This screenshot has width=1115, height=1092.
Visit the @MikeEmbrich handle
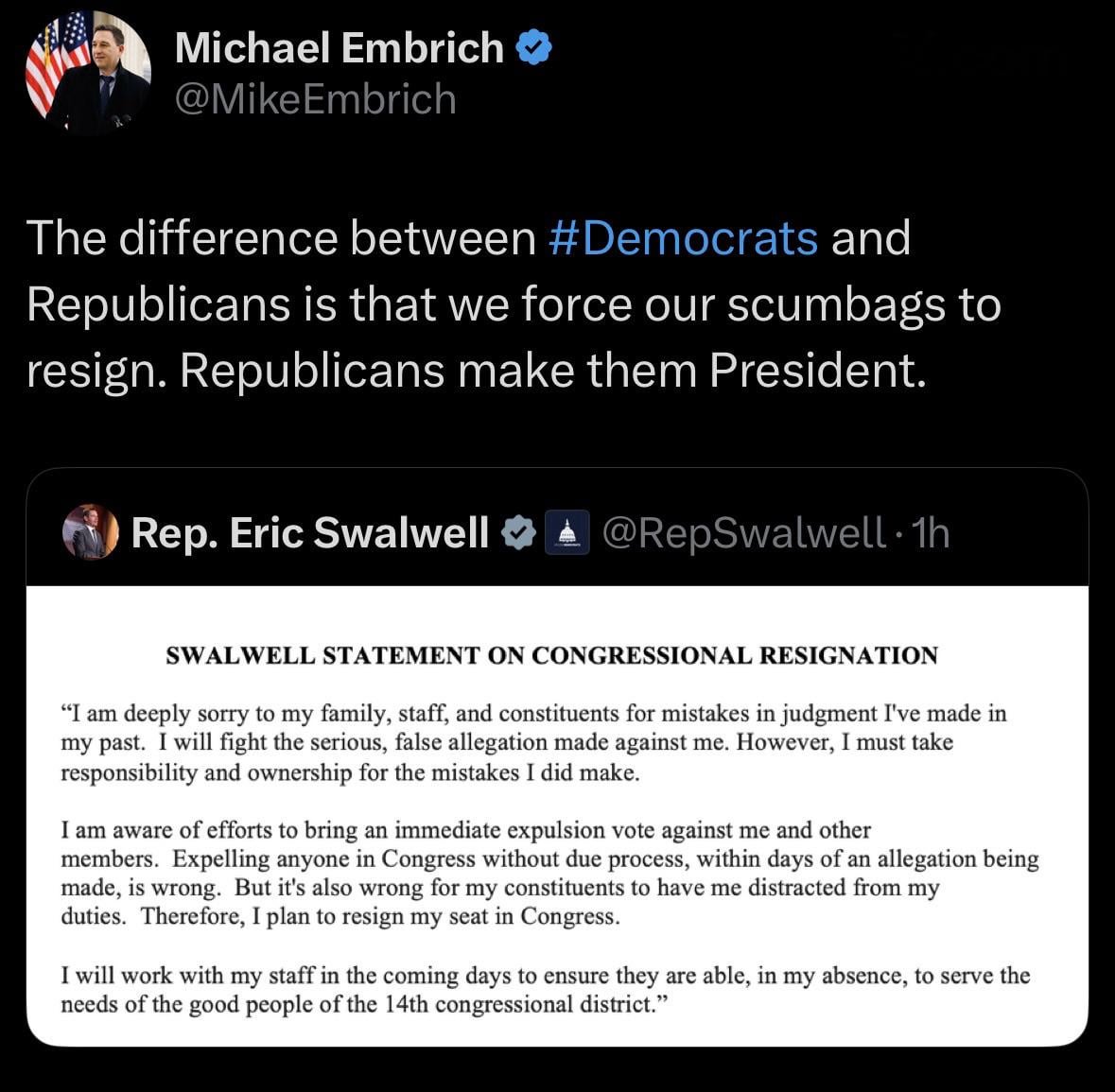315,99
